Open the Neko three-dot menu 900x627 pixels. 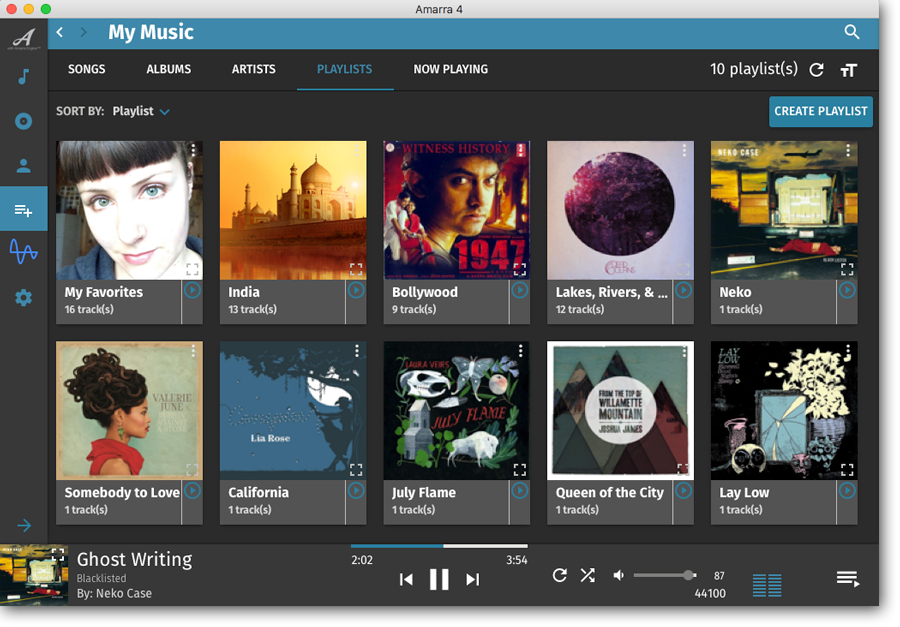pos(848,150)
